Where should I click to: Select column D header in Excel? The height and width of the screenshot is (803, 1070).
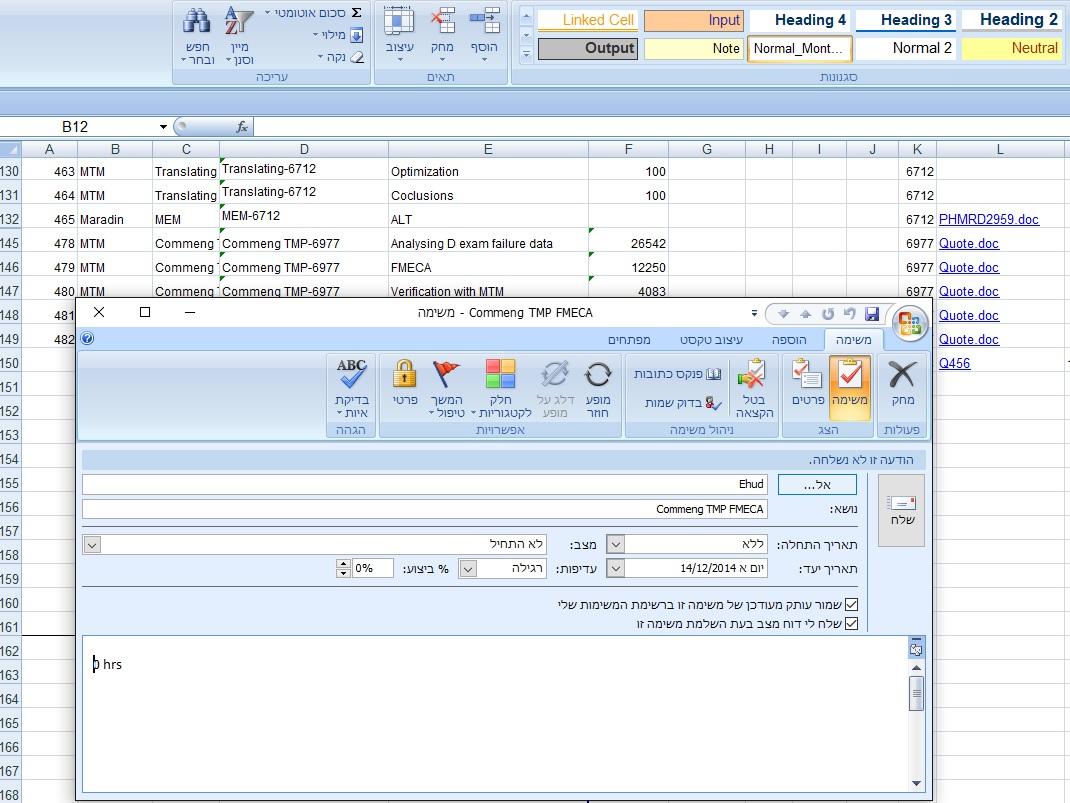point(304,149)
